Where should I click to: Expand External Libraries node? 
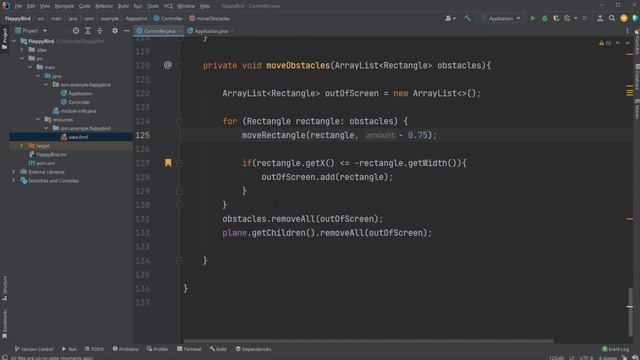[13, 172]
